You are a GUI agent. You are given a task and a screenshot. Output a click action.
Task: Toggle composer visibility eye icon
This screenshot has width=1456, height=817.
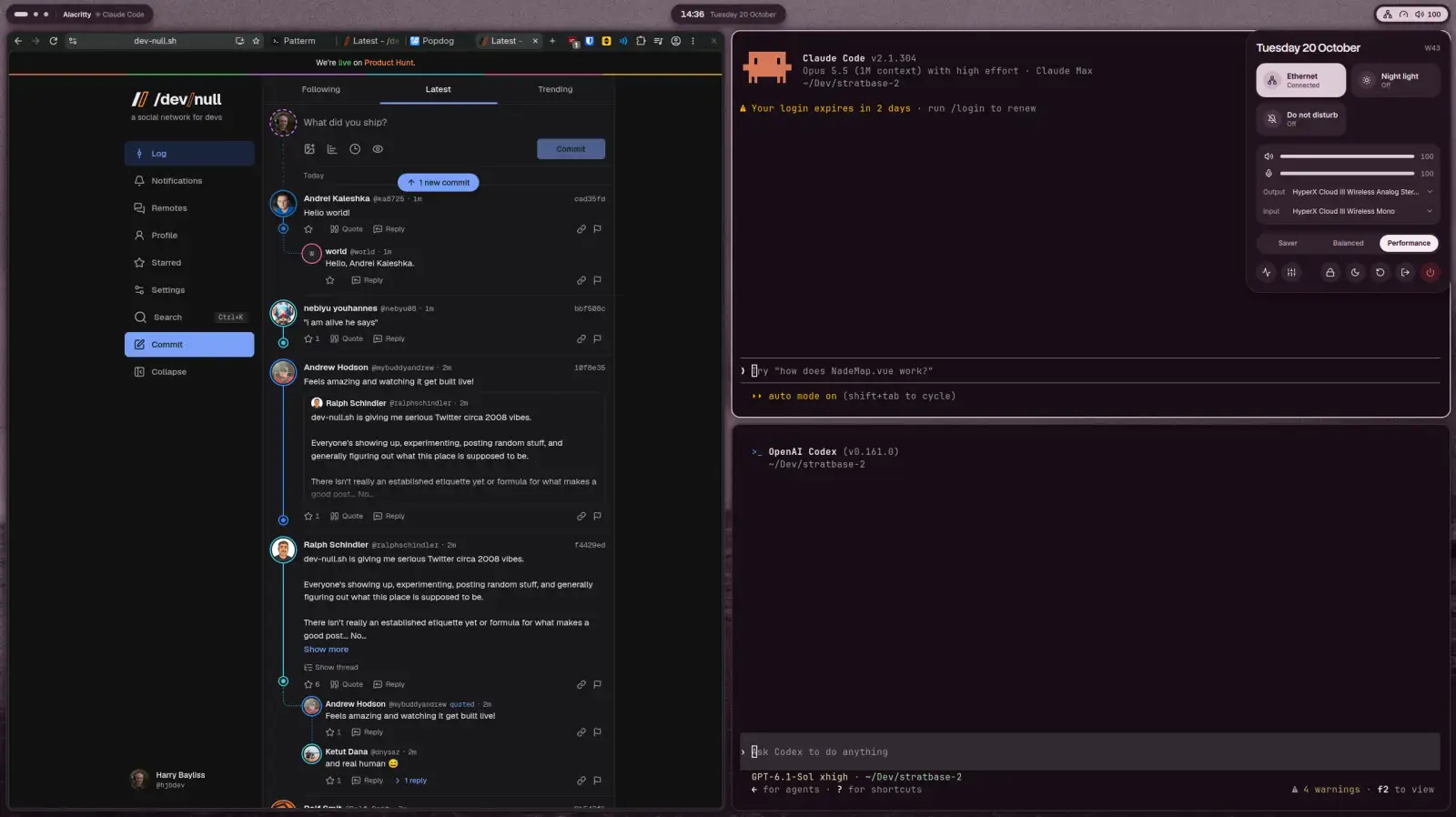coord(378,149)
